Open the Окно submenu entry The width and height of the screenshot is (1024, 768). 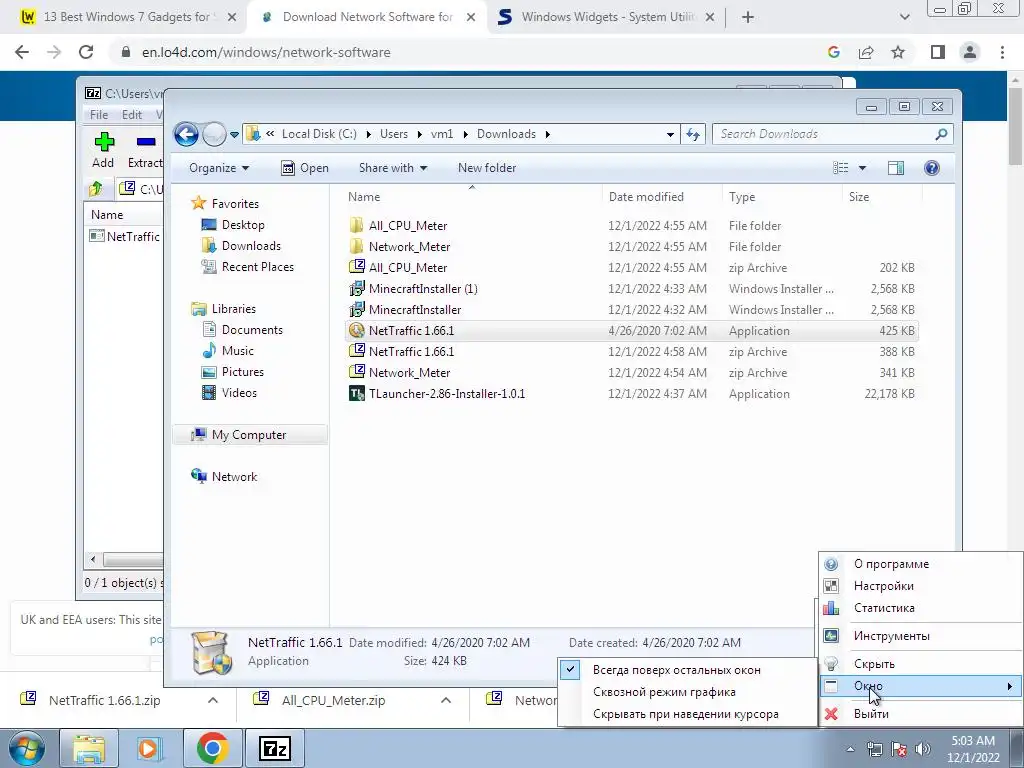click(x=920, y=686)
